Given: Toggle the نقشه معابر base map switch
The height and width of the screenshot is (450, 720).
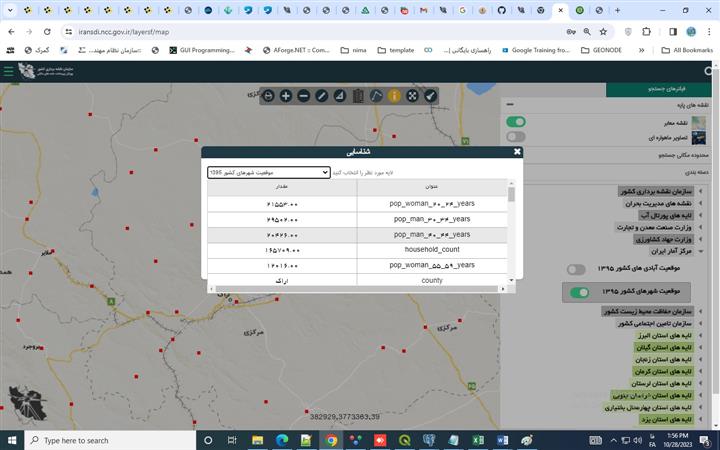Looking at the screenshot, I should (516, 122).
